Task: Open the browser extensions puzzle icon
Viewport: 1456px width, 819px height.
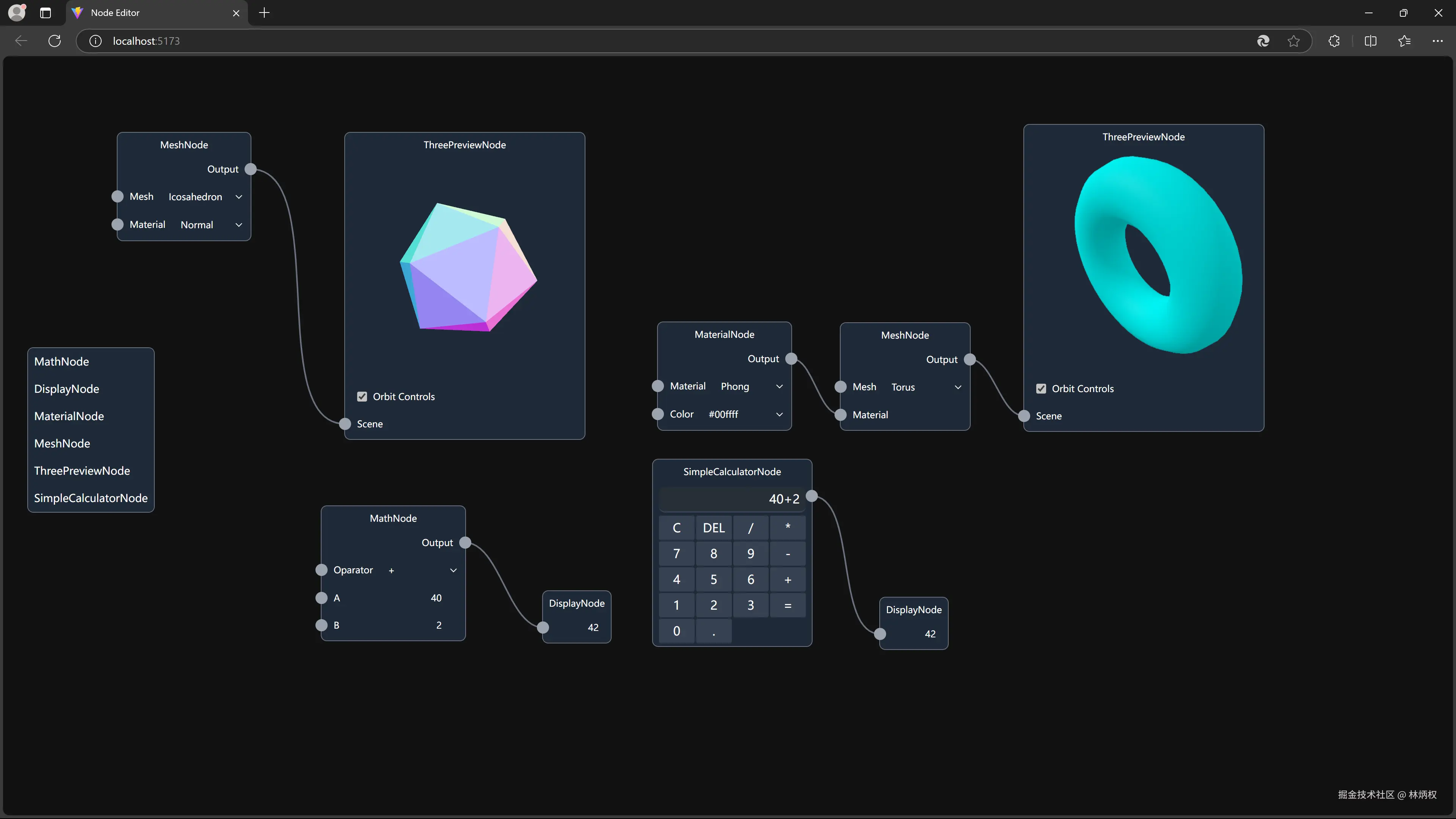Action: pos(1334,41)
